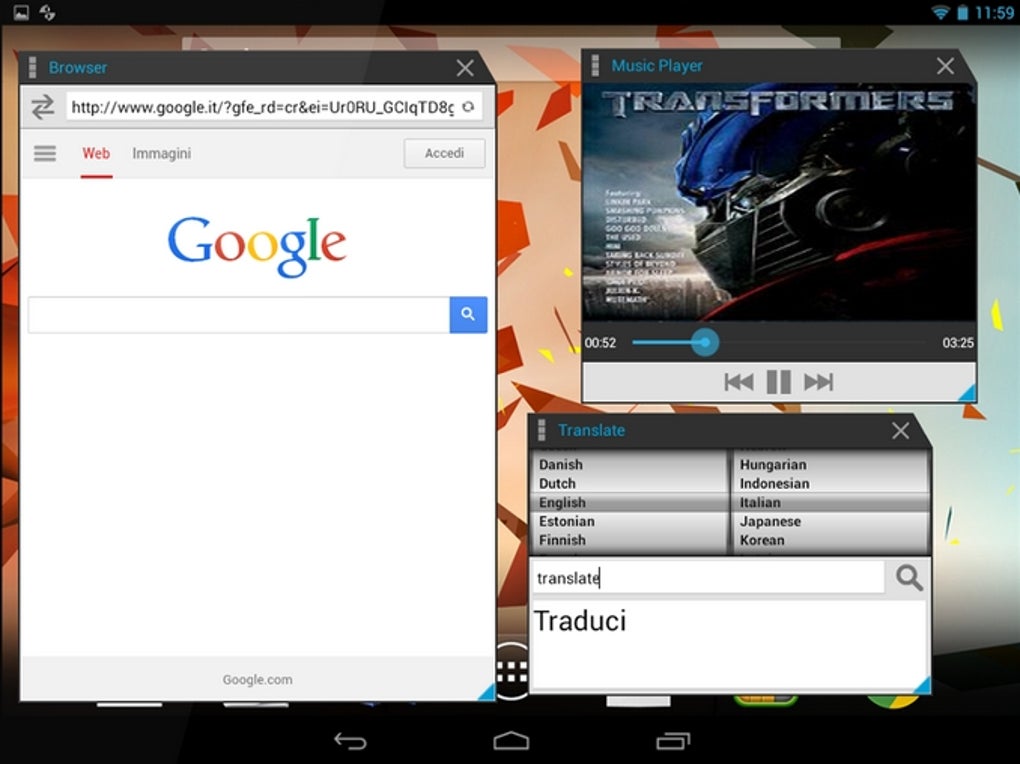Open the app drawer icon
Image resolution: width=1020 pixels, height=764 pixels.
coord(512,672)
